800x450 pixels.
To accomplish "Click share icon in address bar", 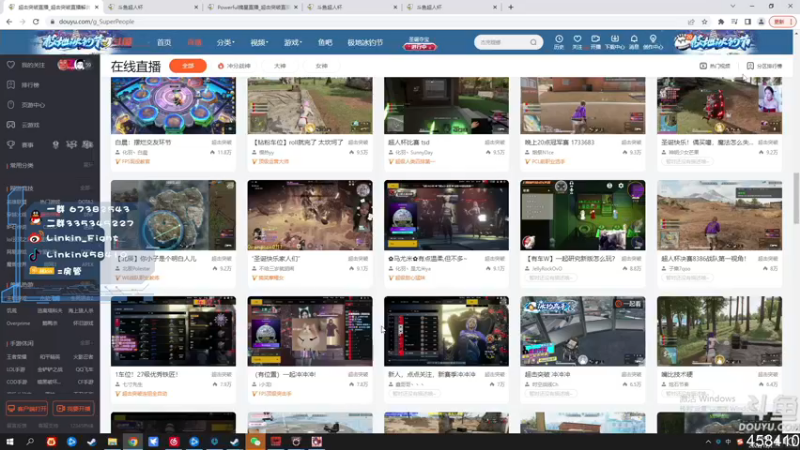I will point(691,21).
